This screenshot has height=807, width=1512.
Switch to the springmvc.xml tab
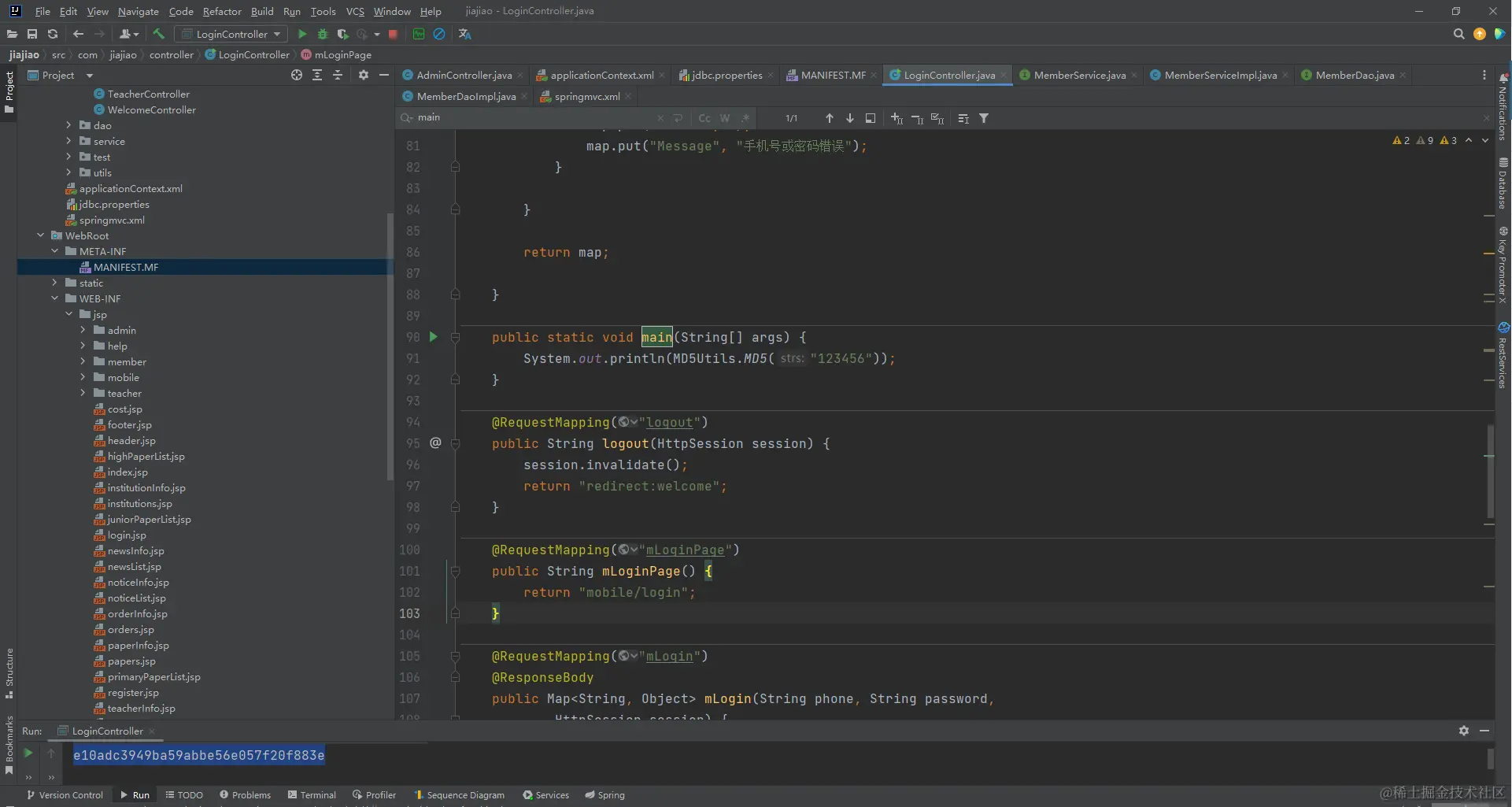tap(586, 96)
